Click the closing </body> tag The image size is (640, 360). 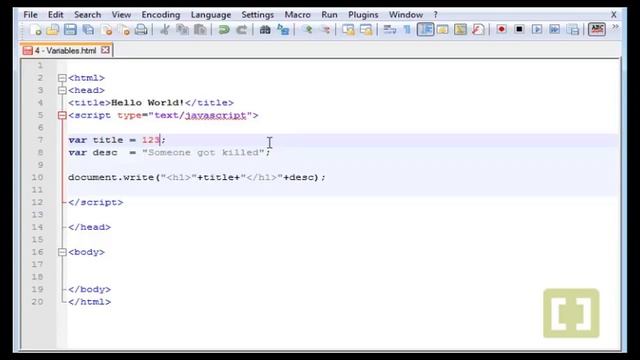pyautogui.click(x=89, y=289)
